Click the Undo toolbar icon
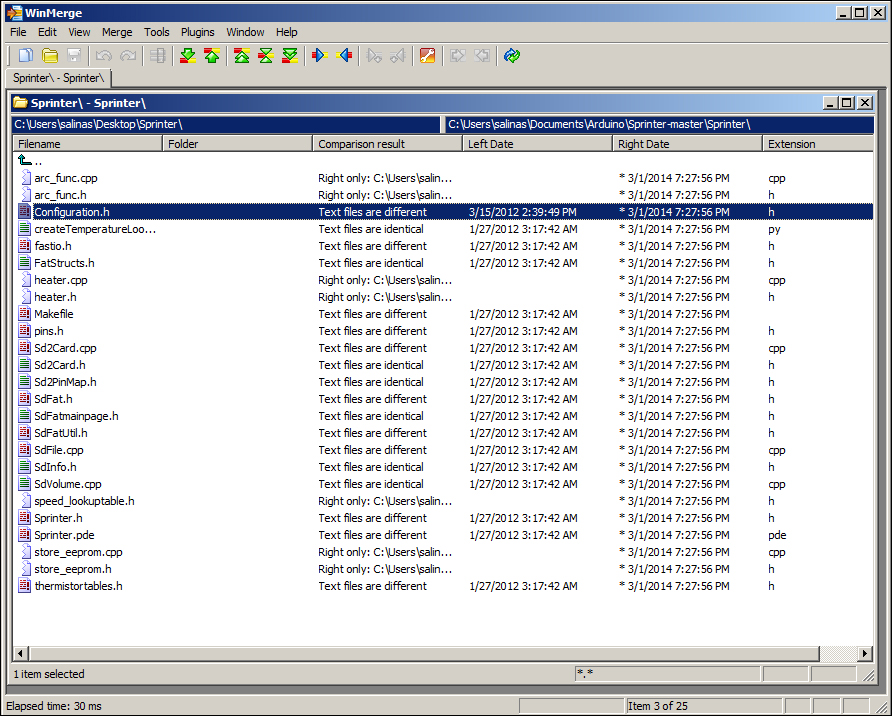The height and width of the screenshot is (716, 892). (x=104, y=56)
